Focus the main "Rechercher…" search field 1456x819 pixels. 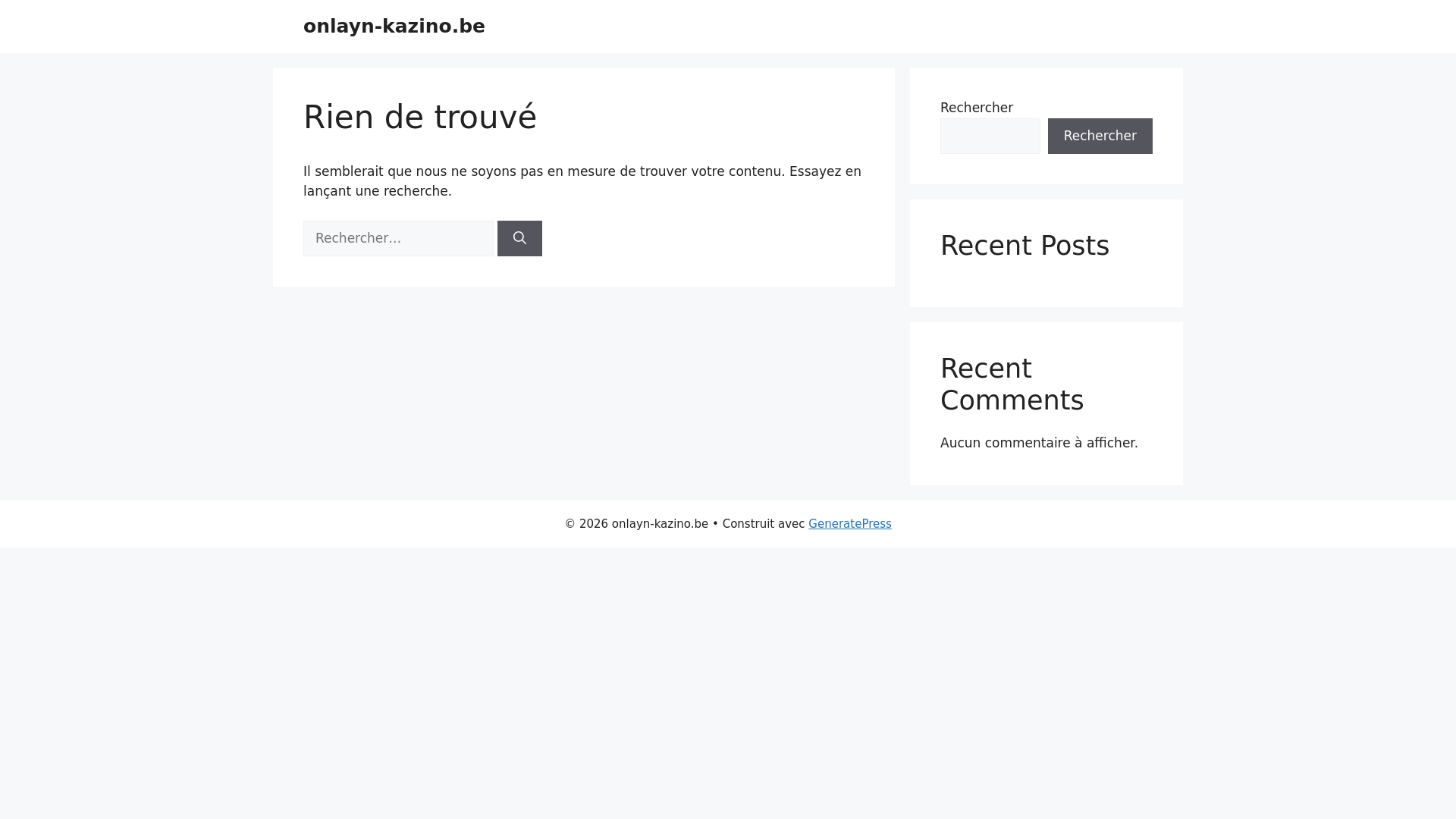pyautogui.click(x=398, y=238)
